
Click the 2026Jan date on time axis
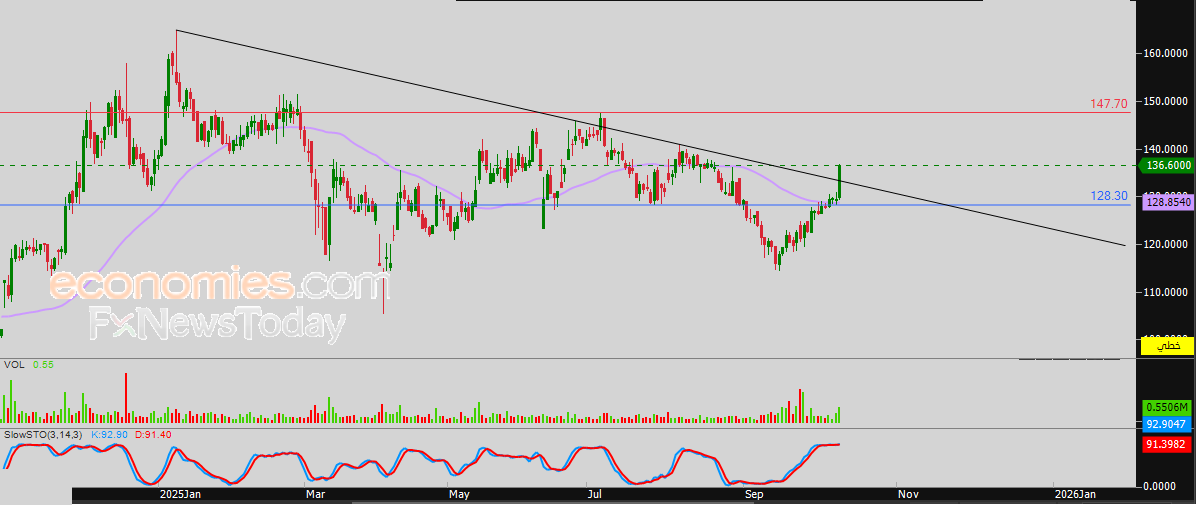pos(1076,494)
